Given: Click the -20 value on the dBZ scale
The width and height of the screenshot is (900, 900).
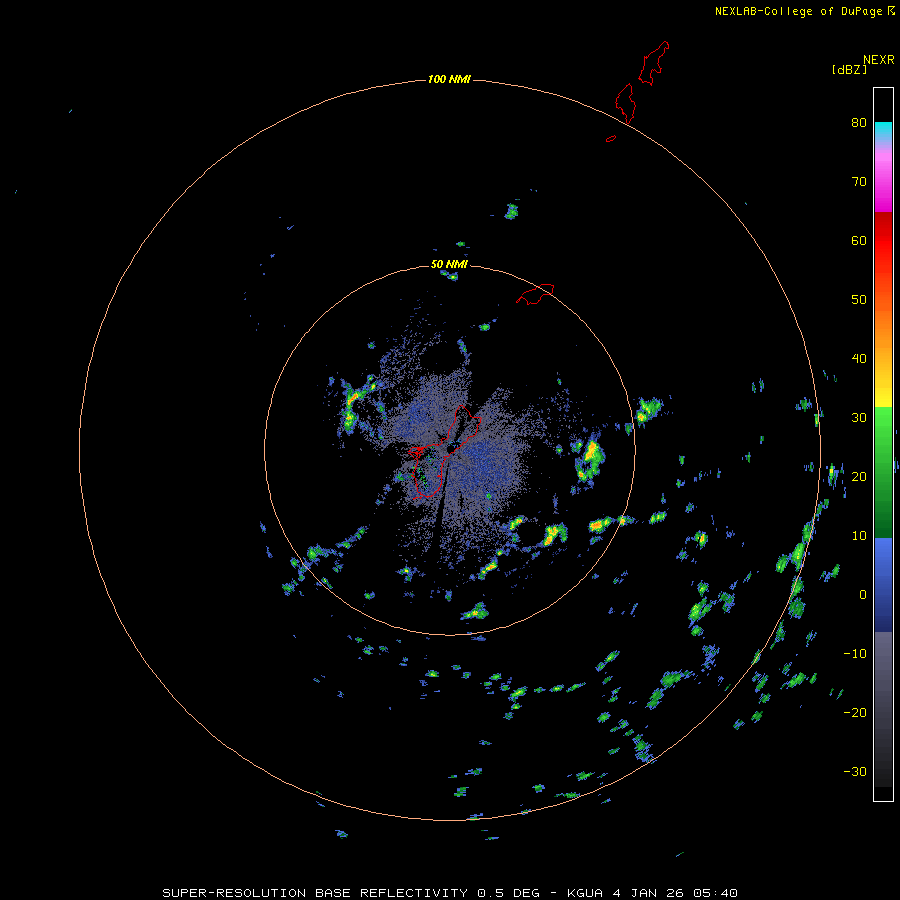Looking at the screenshot, I should [855, 713].
